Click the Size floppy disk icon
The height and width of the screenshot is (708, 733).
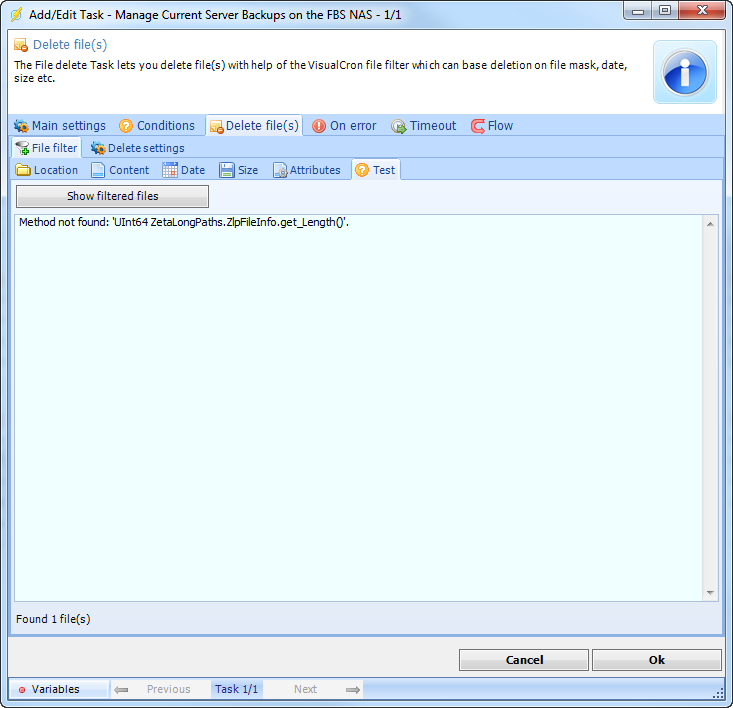coord(227,170)
